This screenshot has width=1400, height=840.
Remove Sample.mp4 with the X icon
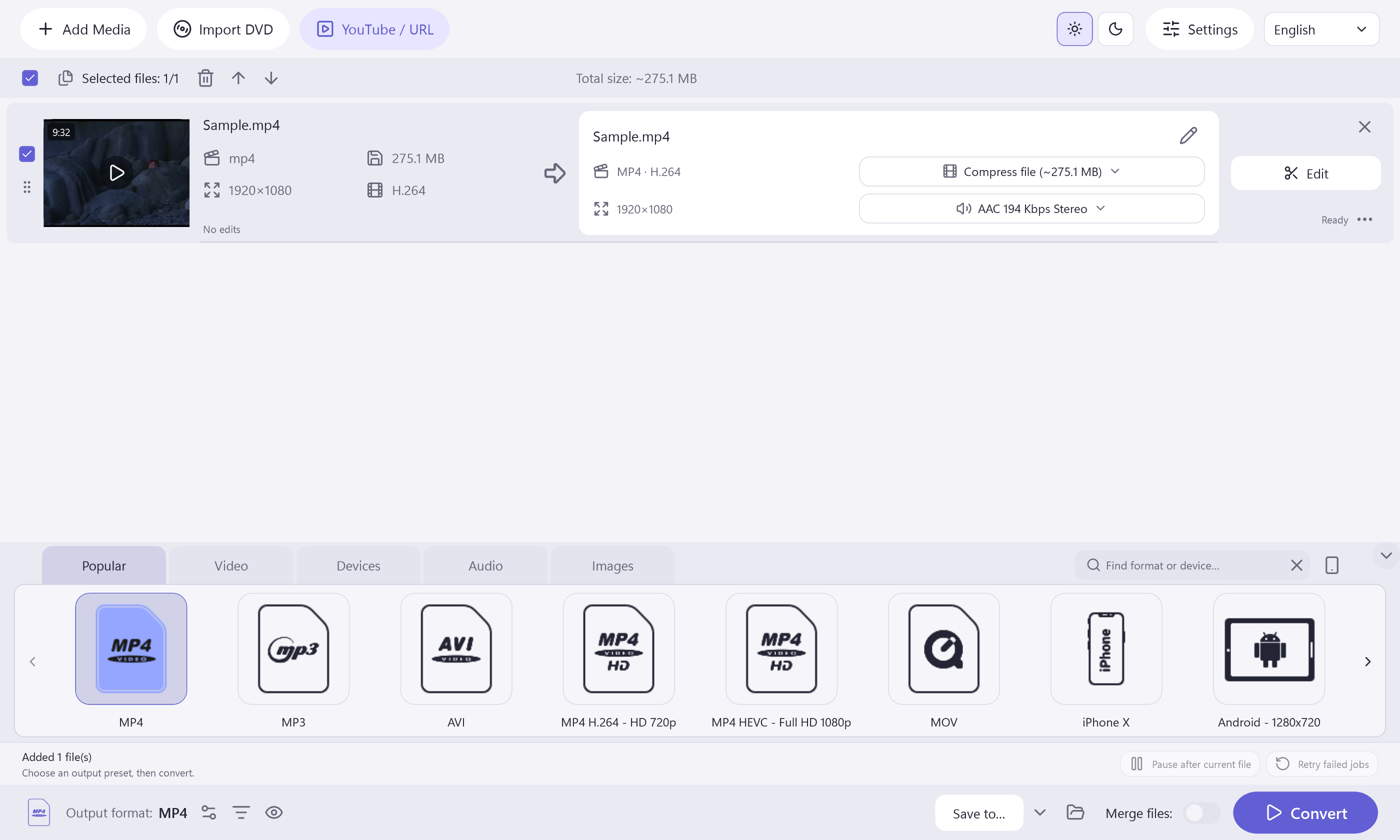tap(1364, 127)
